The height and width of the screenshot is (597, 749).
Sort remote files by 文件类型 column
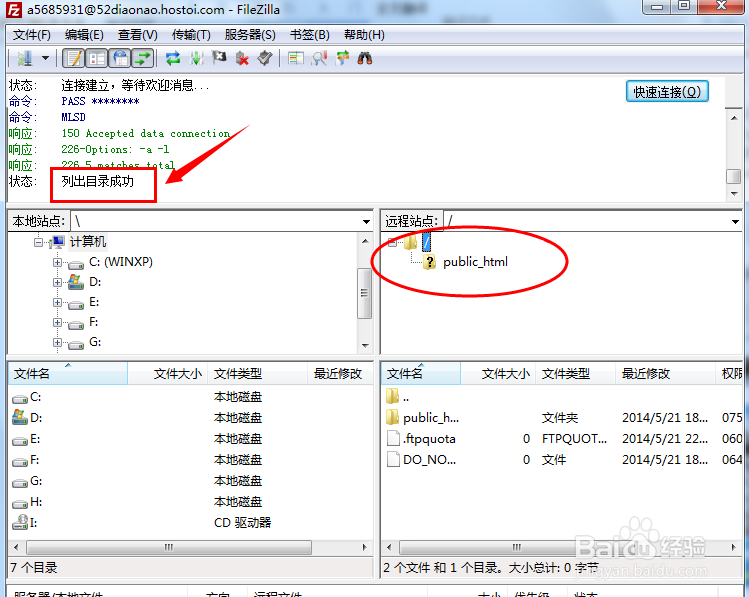coord(575,373)
